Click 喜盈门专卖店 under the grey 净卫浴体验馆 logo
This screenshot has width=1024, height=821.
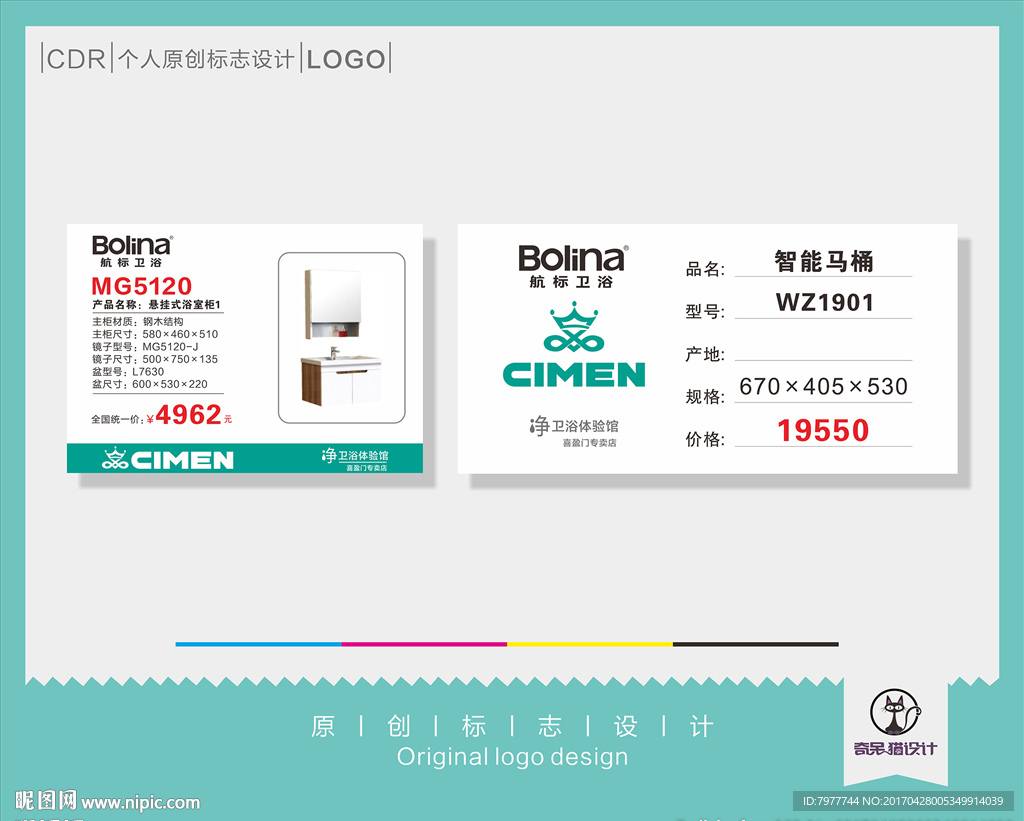589,443
